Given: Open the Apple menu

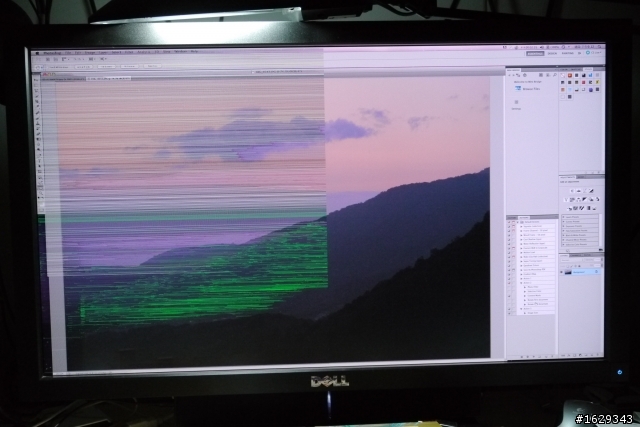Looking at the screenshot, I should [x=37, y=53].
